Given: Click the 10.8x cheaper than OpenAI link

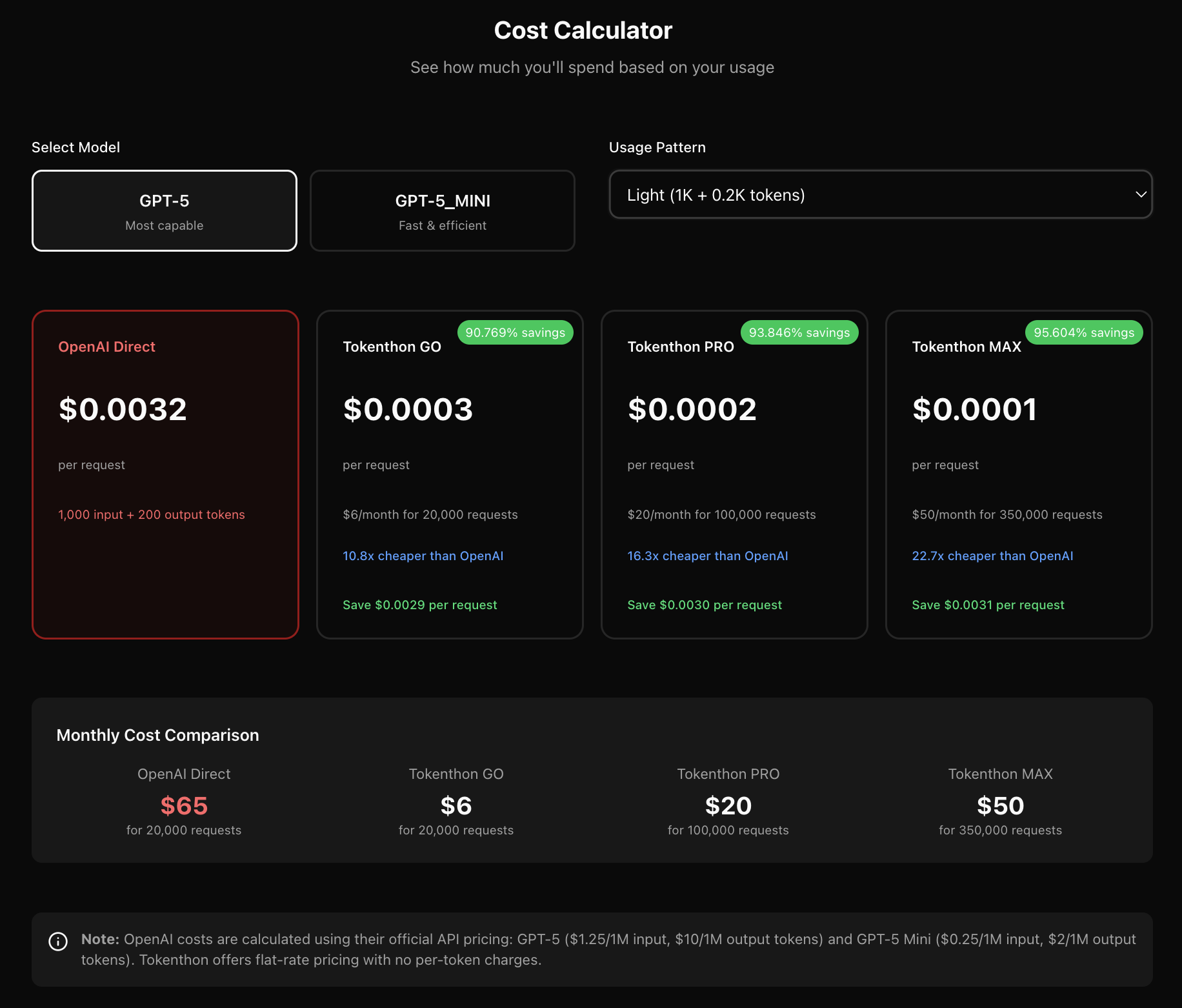Looking at the screenshot, I should [x=423, y=556].
